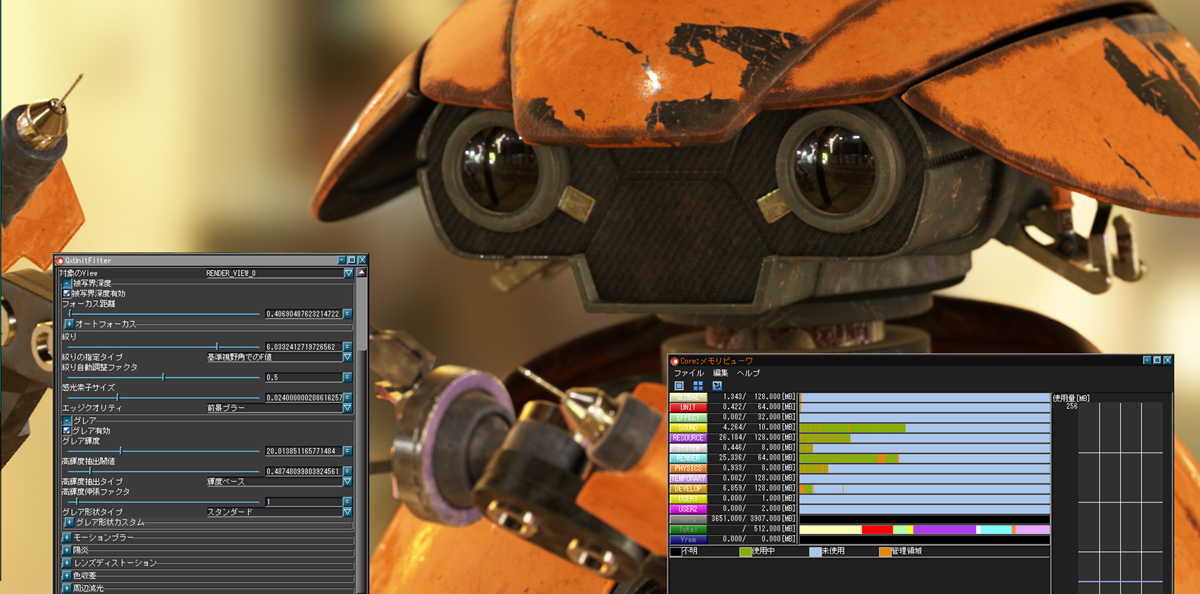Click the small button beside フォーカス距離 value
The width and height of the screenshot is (1200, 594).
pos(347,314)
